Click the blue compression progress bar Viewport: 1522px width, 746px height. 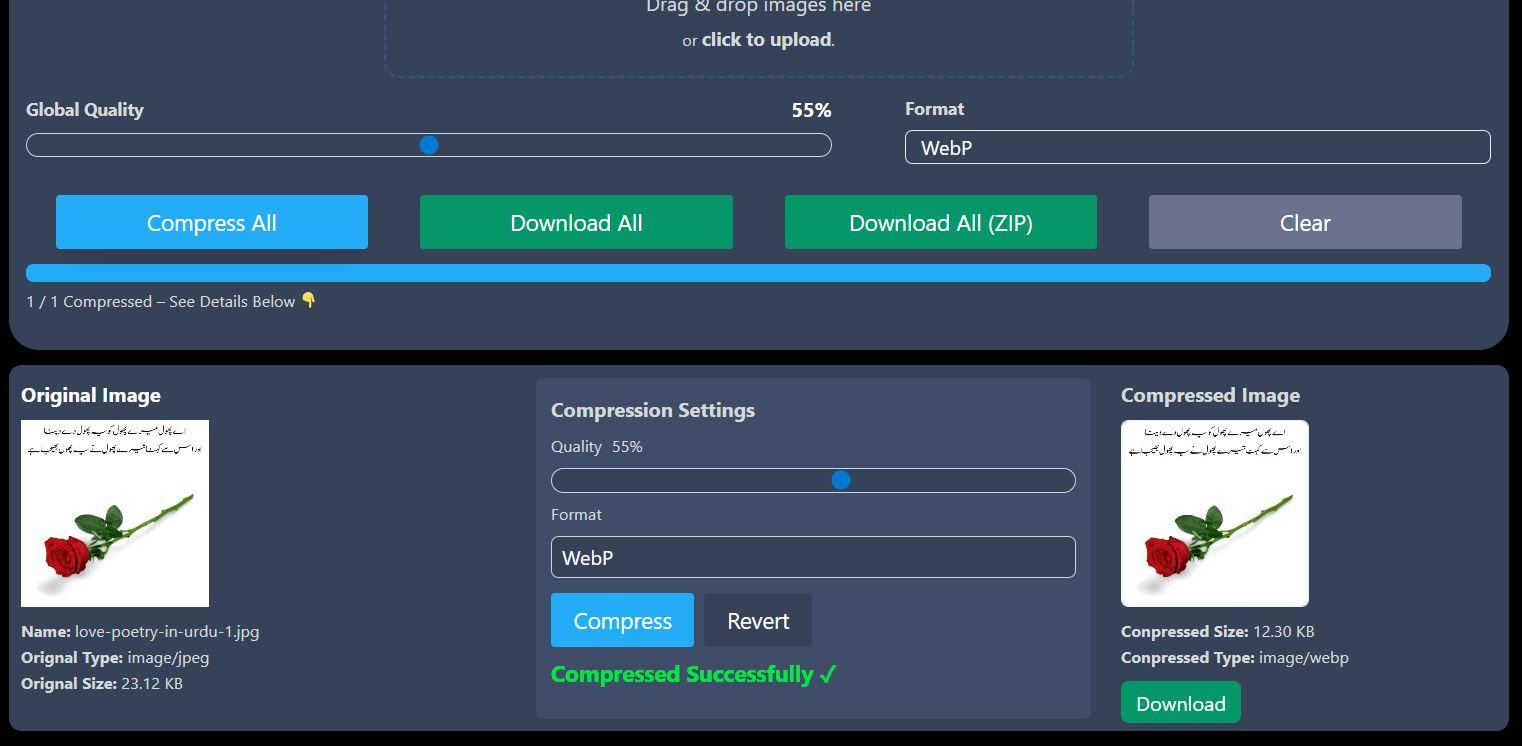tap(759, 272)
